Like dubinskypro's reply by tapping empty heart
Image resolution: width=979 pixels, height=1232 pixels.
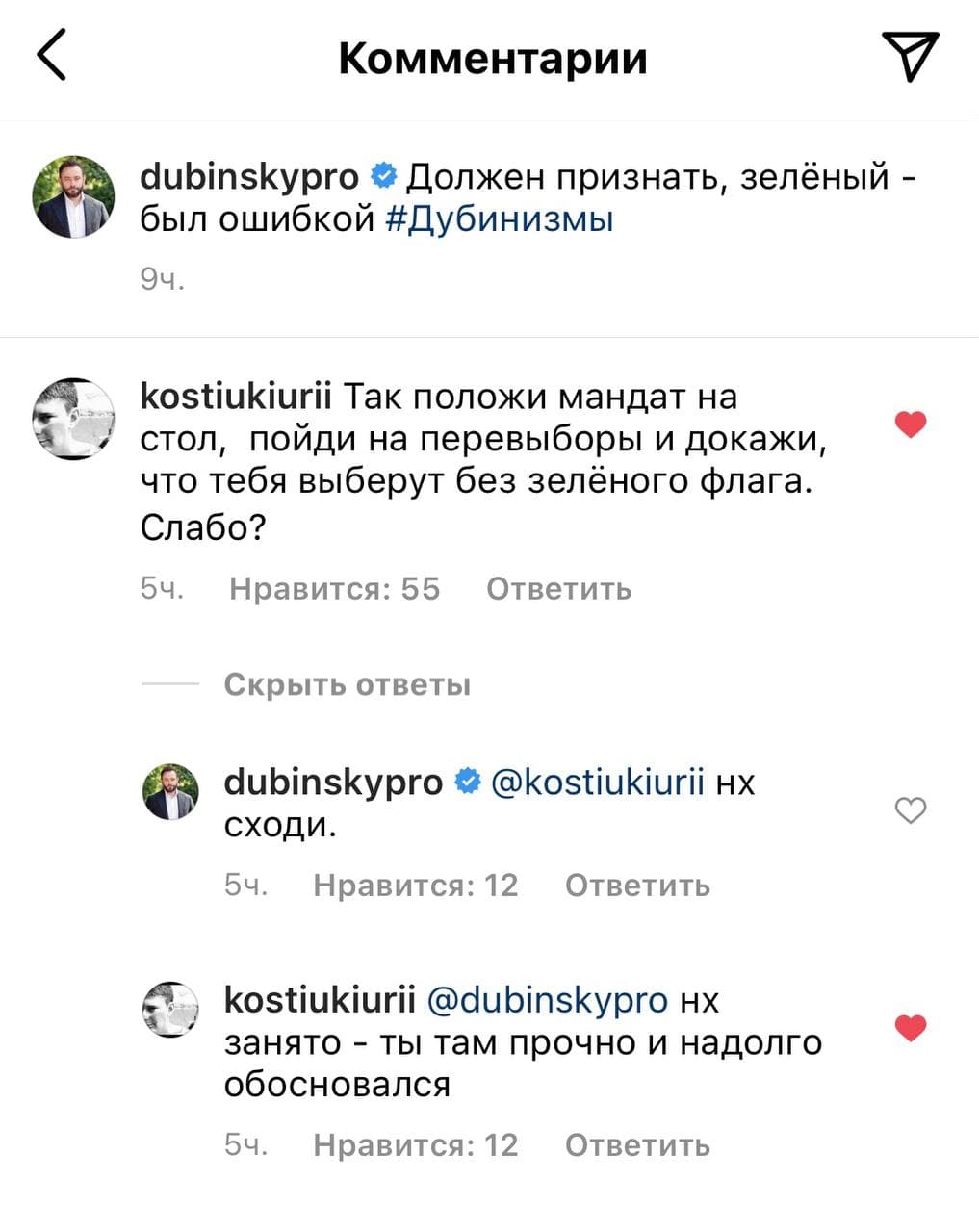tap(909, 811)
